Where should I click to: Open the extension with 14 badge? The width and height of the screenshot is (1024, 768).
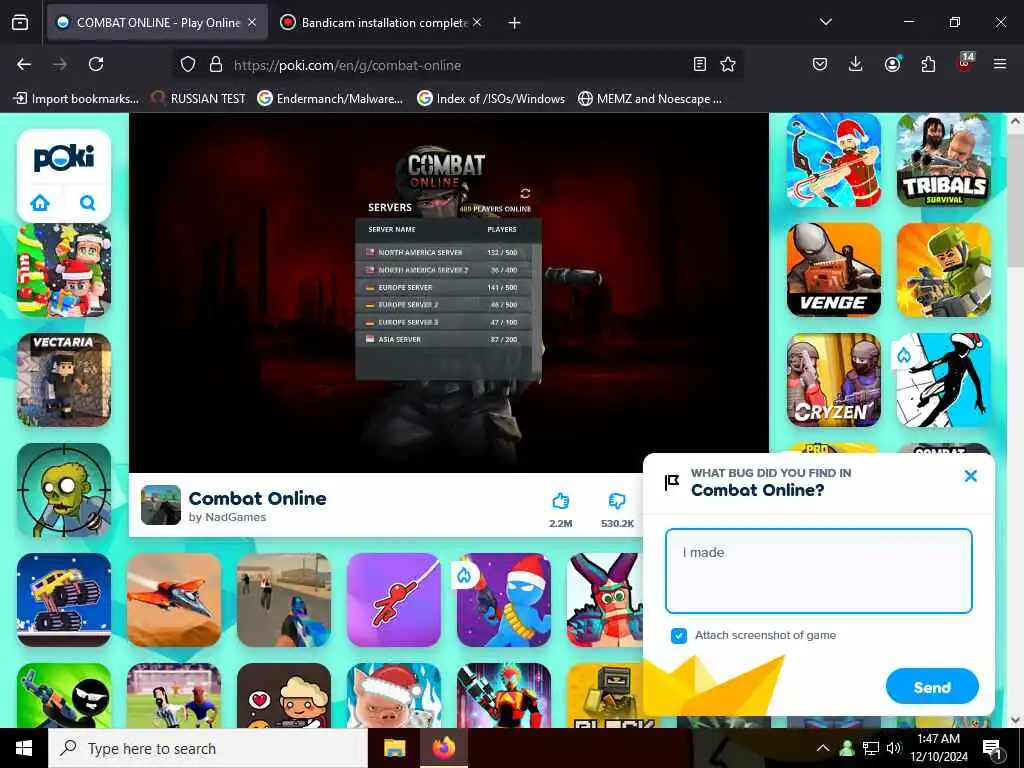[965, 63]
